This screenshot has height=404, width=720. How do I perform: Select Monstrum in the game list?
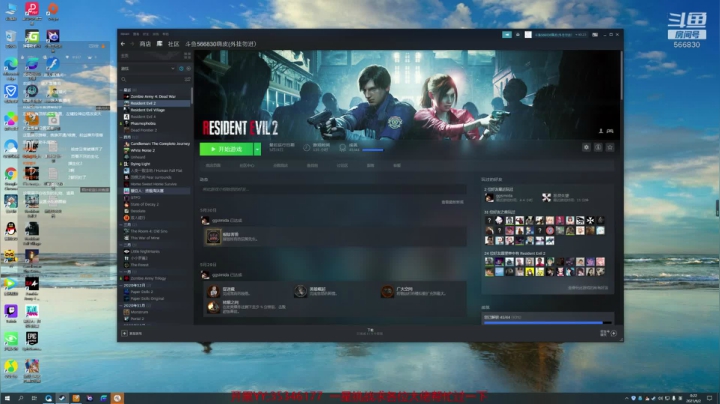(x=139, y=312)
